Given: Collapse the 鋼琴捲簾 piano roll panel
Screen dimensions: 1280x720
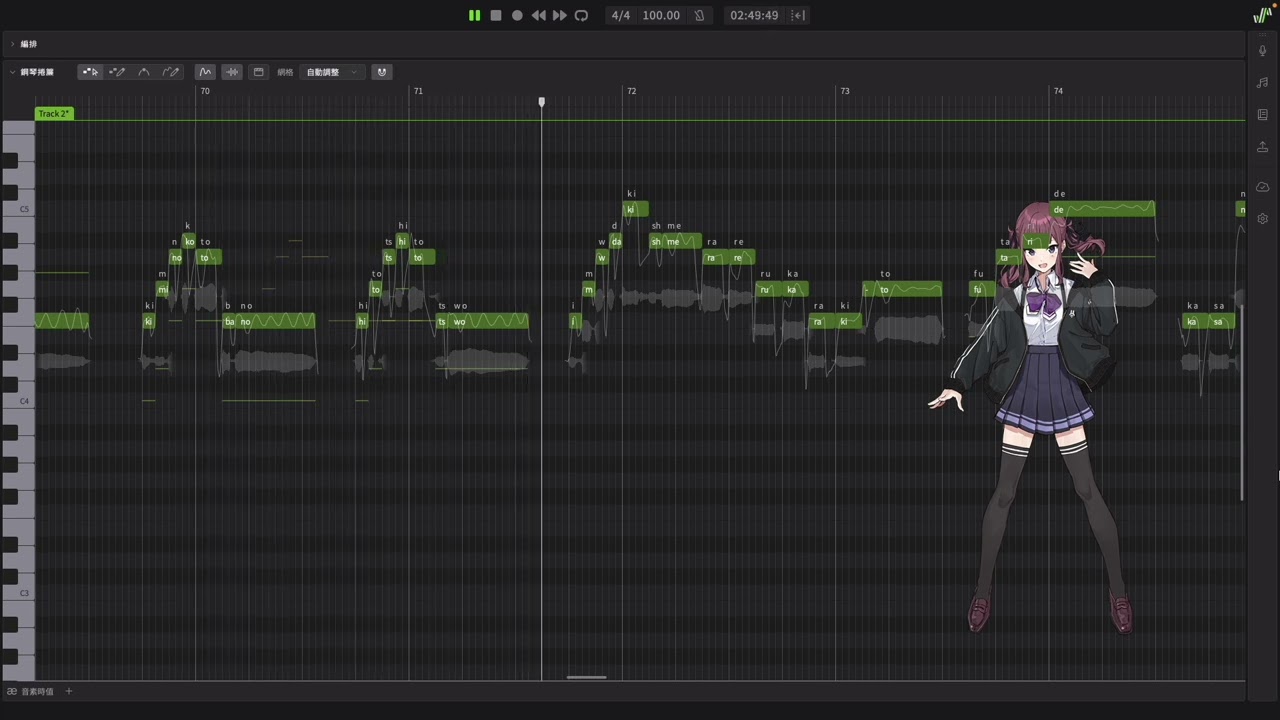Looking at the screenshot, I should pyautogui.click(x=12, y=72).
